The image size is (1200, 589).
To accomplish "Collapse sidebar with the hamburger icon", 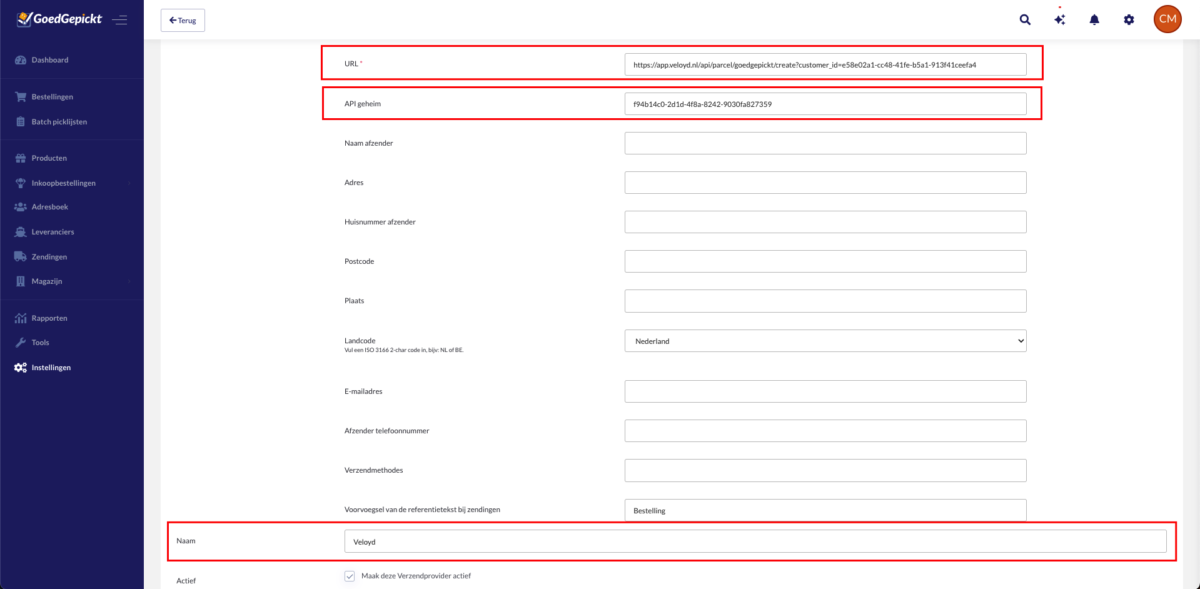I will [120, 19].
